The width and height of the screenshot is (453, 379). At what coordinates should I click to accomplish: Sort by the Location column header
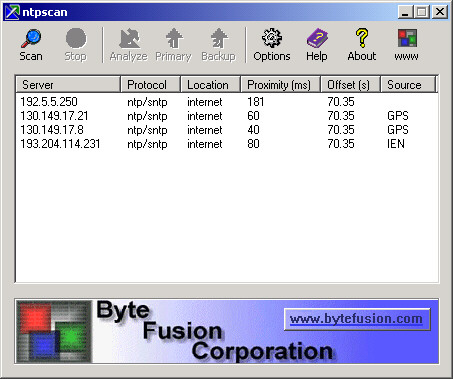point(210,85)
